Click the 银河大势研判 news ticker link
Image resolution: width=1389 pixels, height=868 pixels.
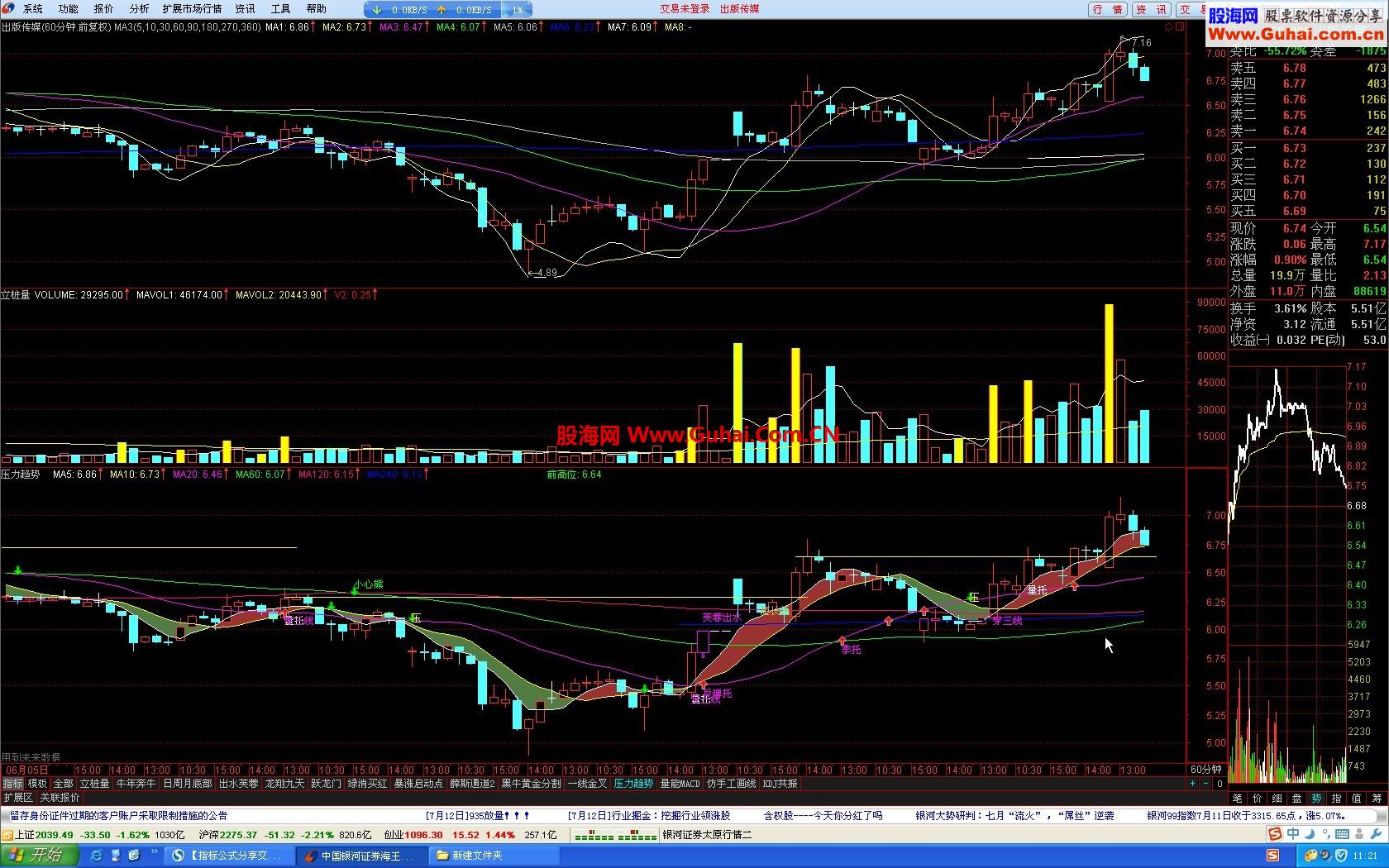pyautogui.click(x=1015, y=816)
